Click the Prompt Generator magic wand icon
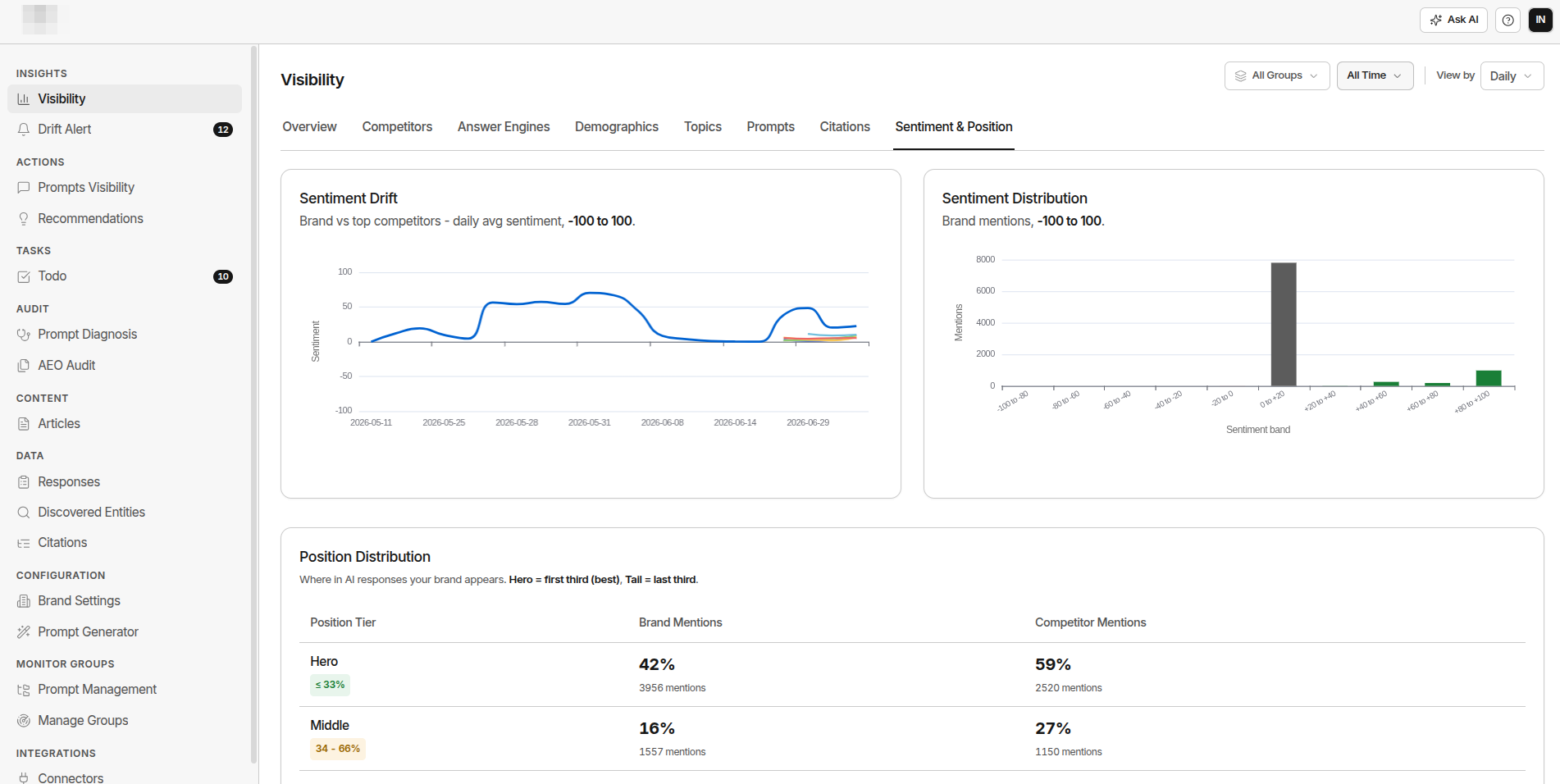The image size is (1560, 784). click(24, 632)
